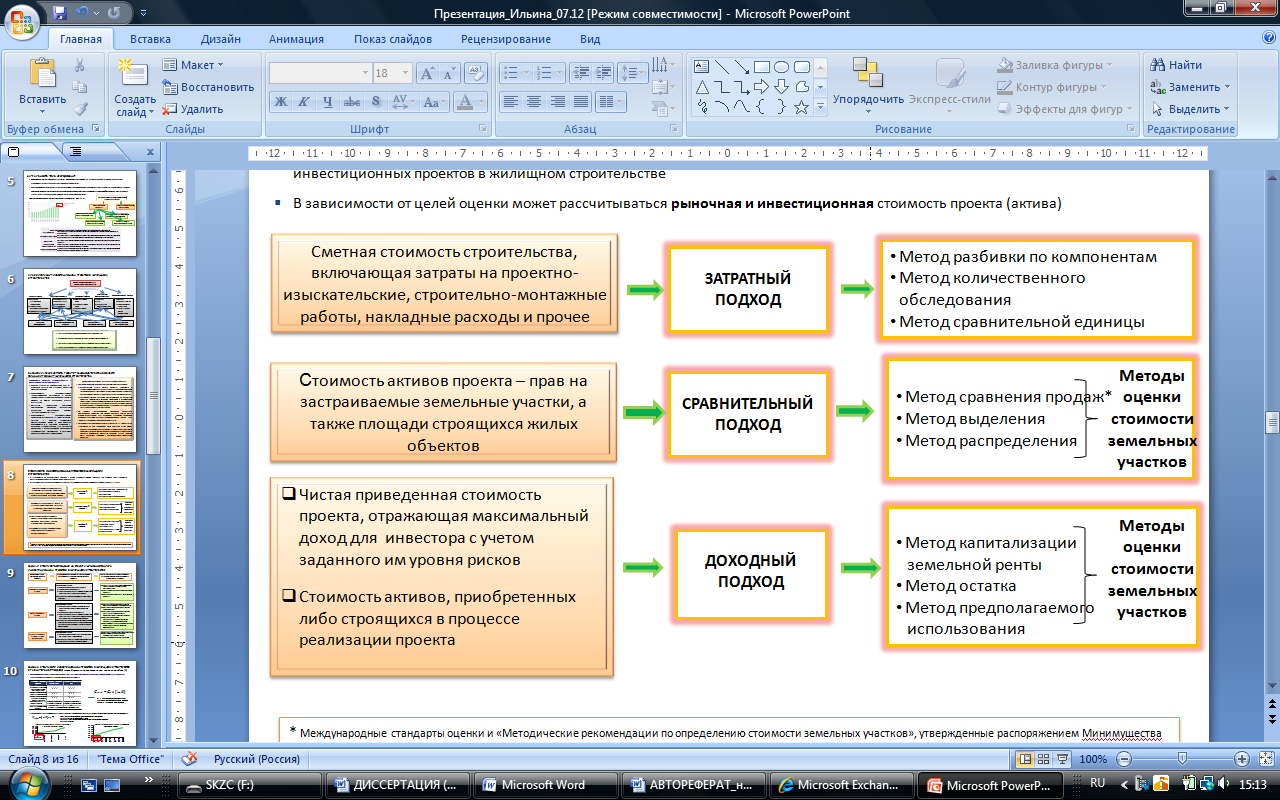
Task: Save the presentation via quick access toolbar
Action: click(x=60, y=13)
